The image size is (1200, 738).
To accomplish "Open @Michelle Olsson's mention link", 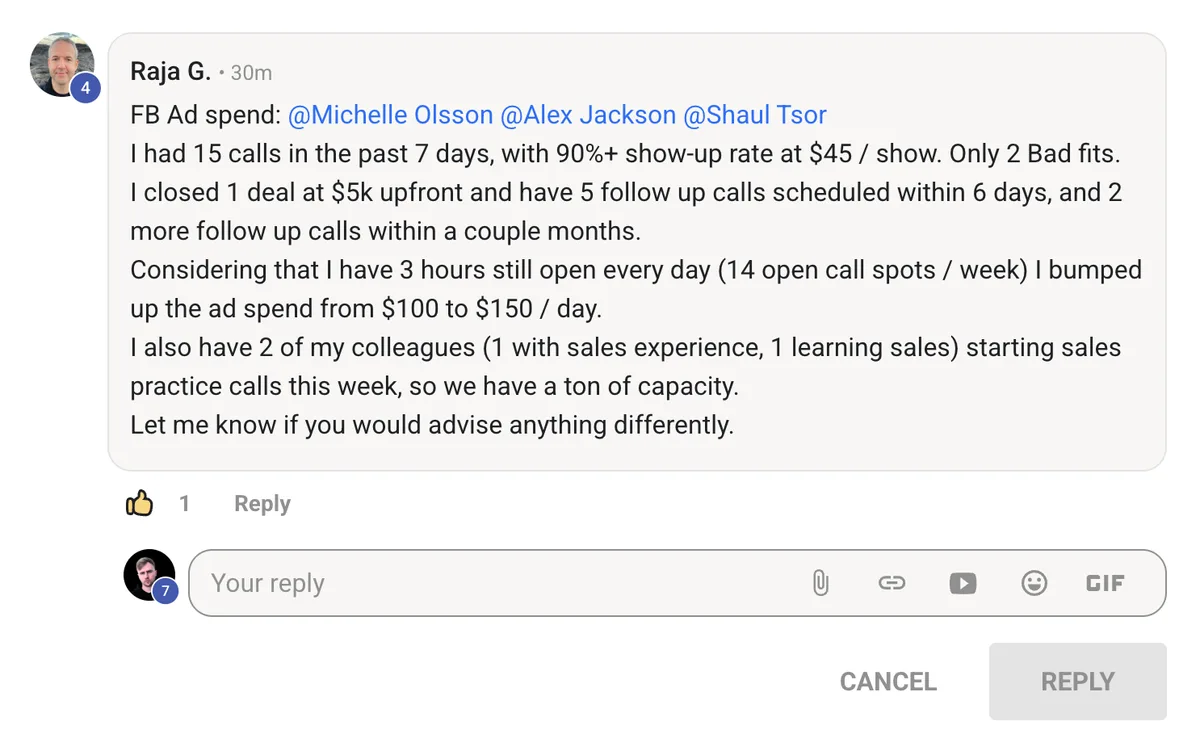I will [389, 114].
